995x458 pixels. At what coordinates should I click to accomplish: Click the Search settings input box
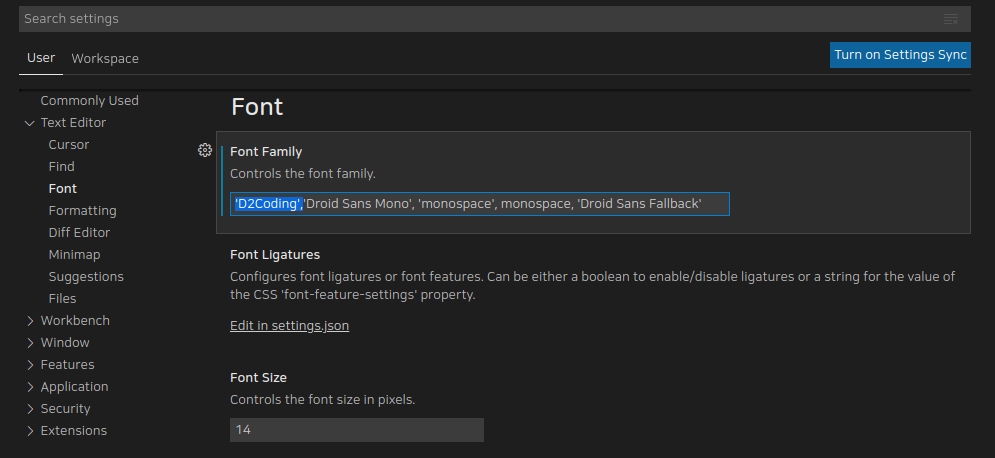pyautogui.click(x=470, y=19)
